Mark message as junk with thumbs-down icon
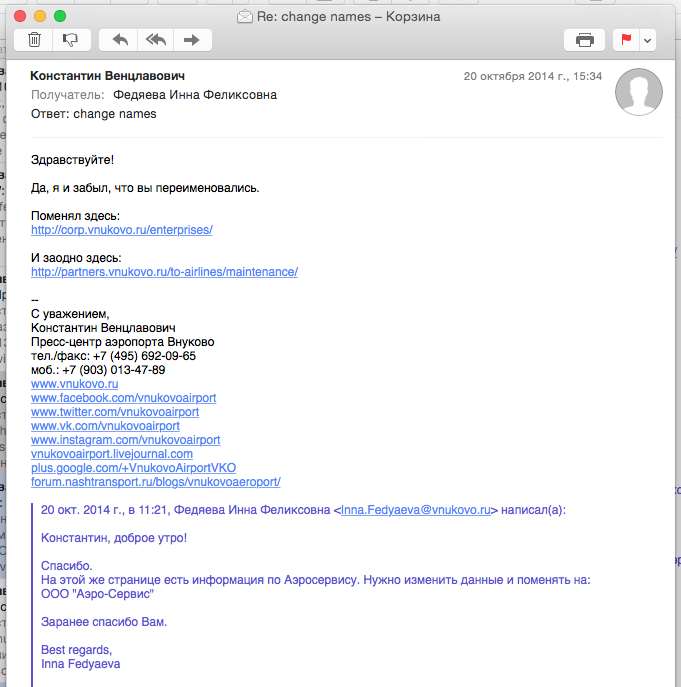Image resolution: width=681 pixels, height=687 pixels. (70, 40)
